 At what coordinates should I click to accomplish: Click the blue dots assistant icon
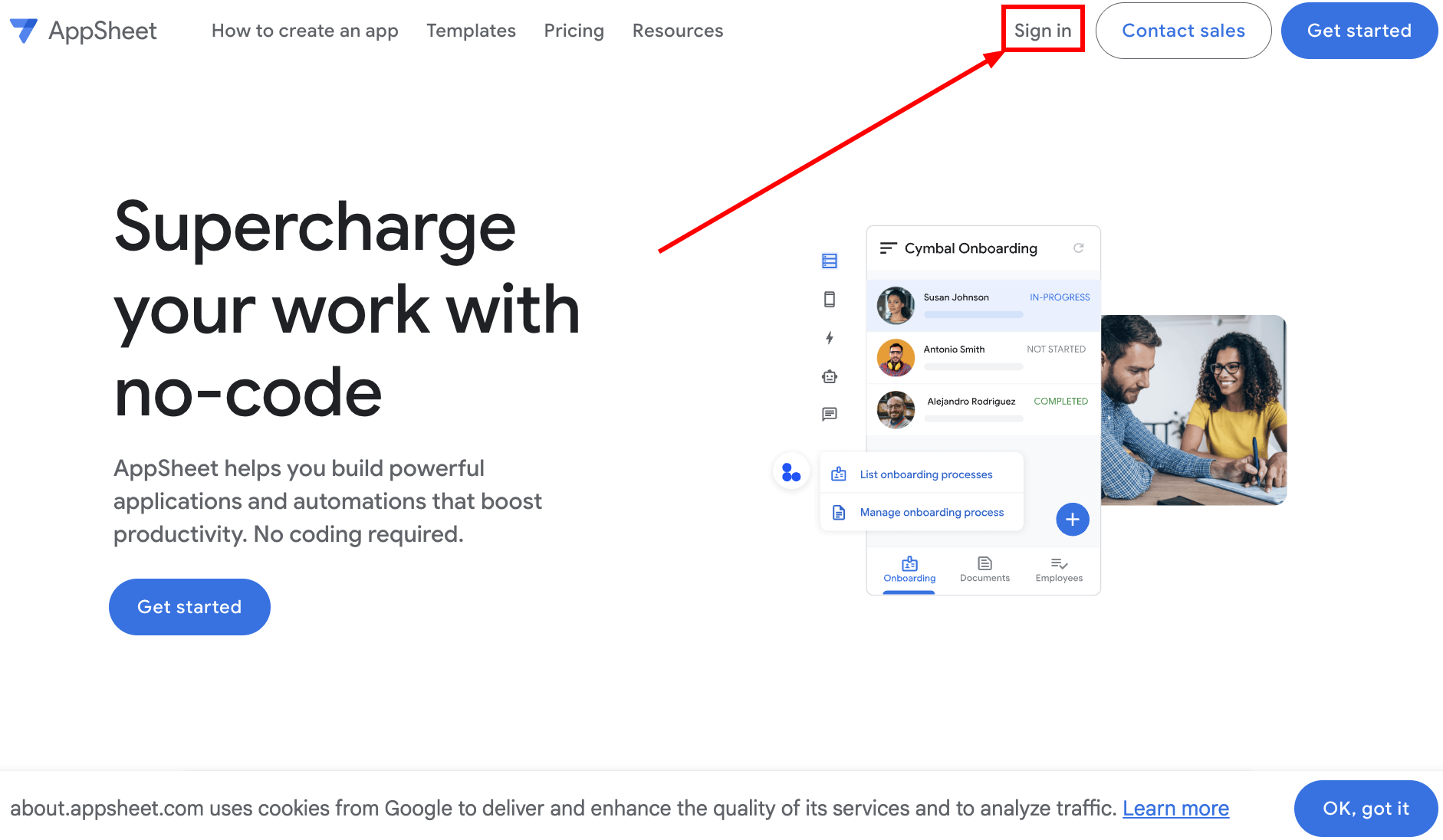[791, 473]
